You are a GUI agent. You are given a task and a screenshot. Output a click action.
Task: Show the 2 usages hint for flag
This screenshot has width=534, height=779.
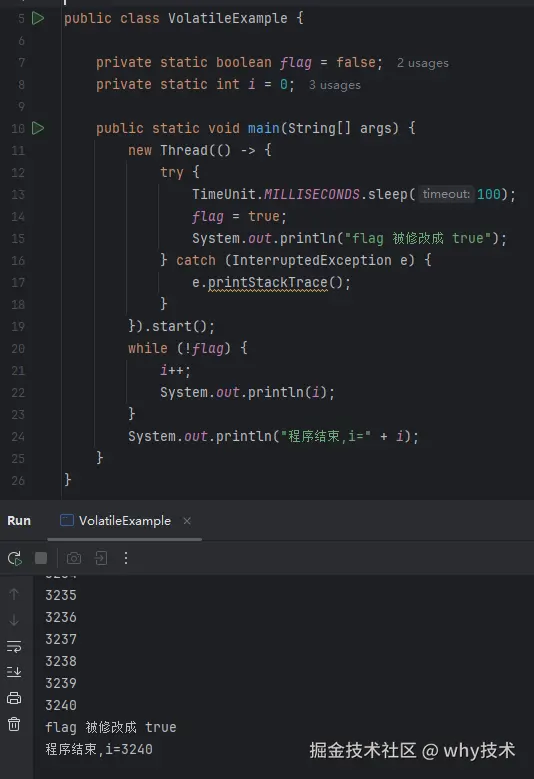pyautogui.click(x=423, y=63)
